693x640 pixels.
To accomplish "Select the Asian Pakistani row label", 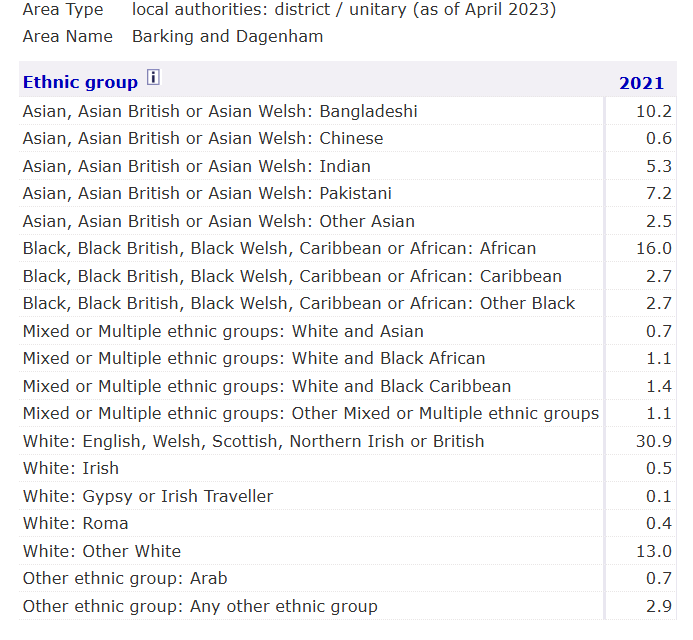I will coord(207,194).
